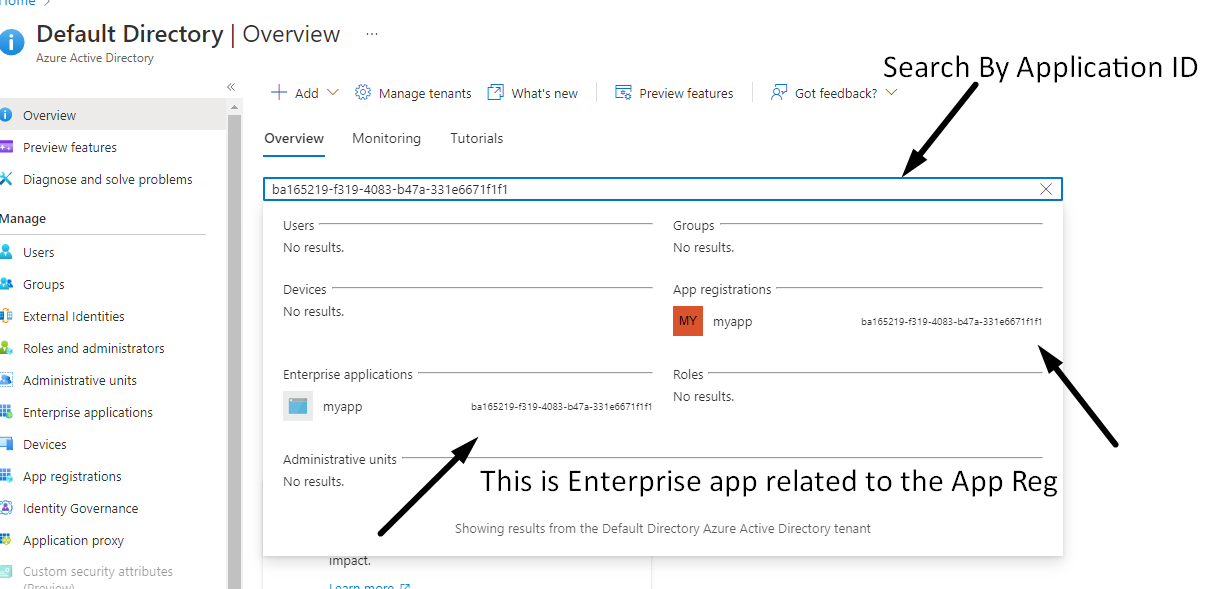The height and width of the screenshot is (589, 1232).
Task: Clear the search box with X
Action: 1046,189
